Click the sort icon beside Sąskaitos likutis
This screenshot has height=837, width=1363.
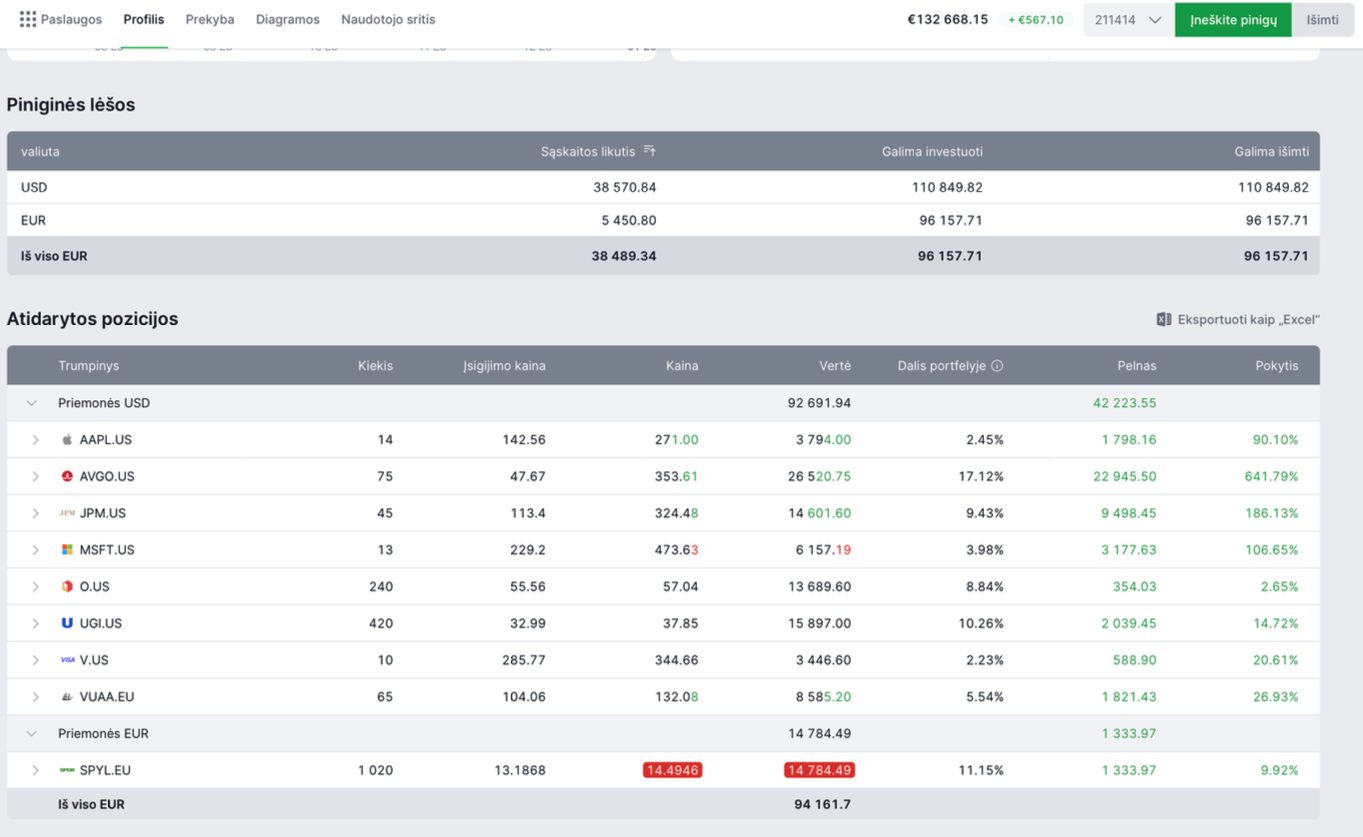[649, 151]
